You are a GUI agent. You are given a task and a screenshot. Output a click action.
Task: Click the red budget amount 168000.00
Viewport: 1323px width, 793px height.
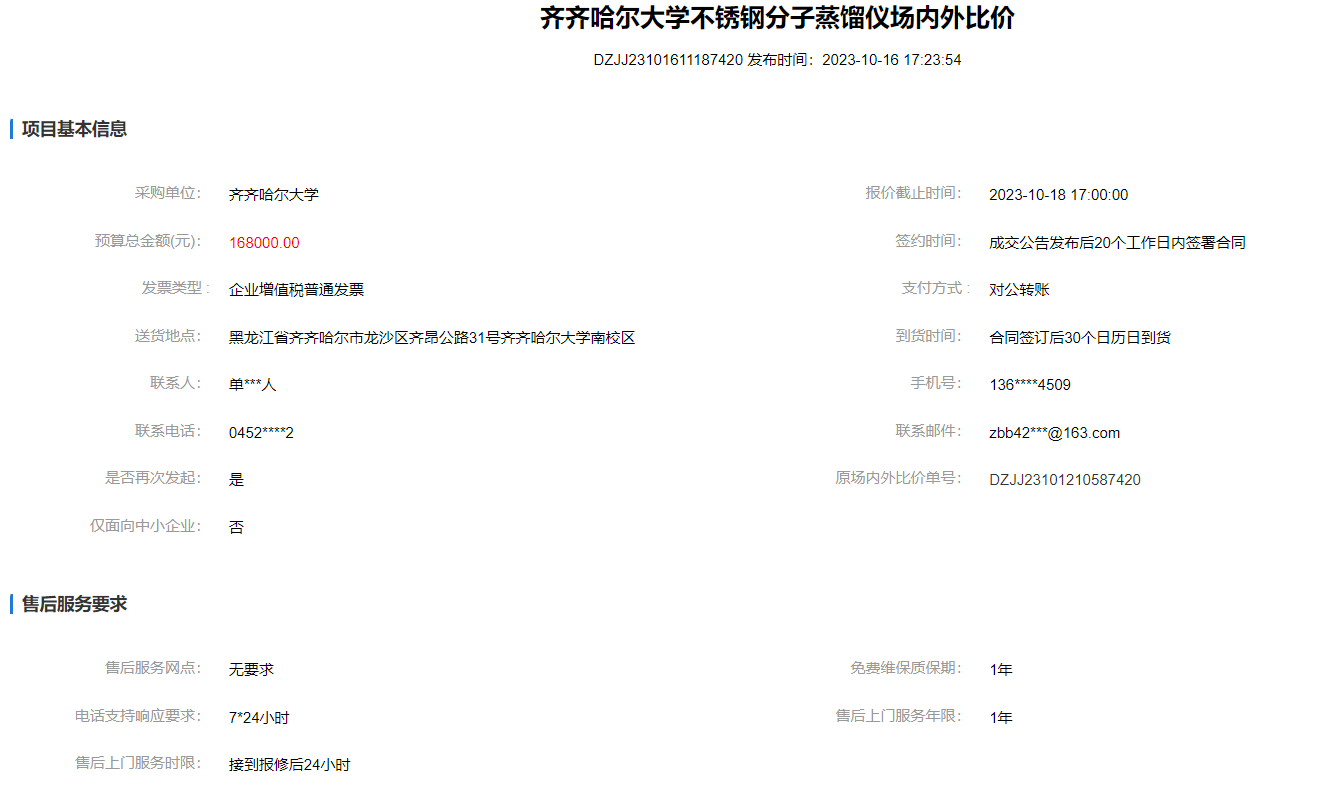[264, 243]
